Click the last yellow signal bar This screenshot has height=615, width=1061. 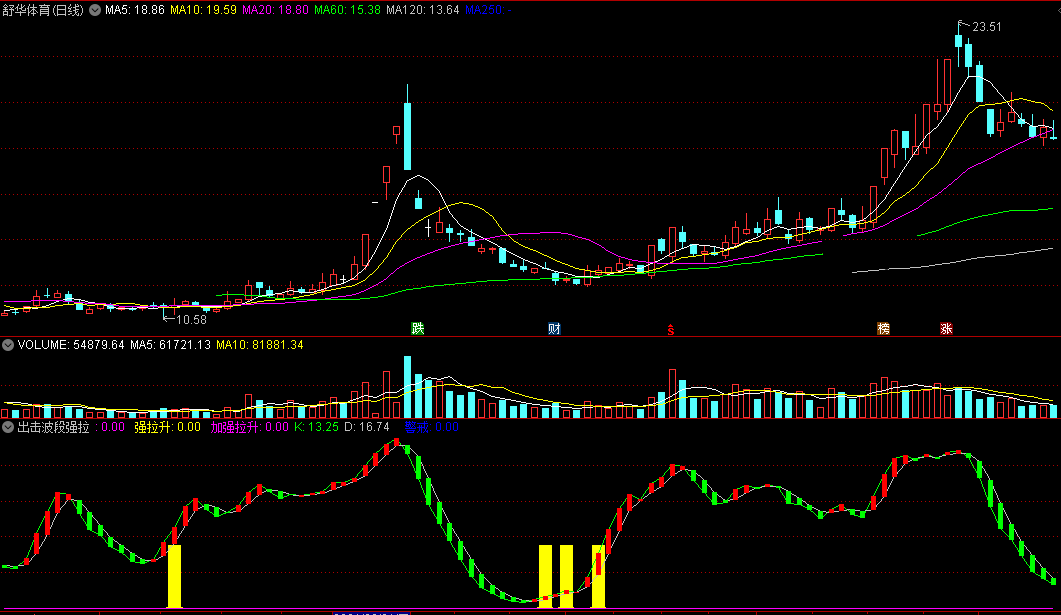(x=598, y=576)
